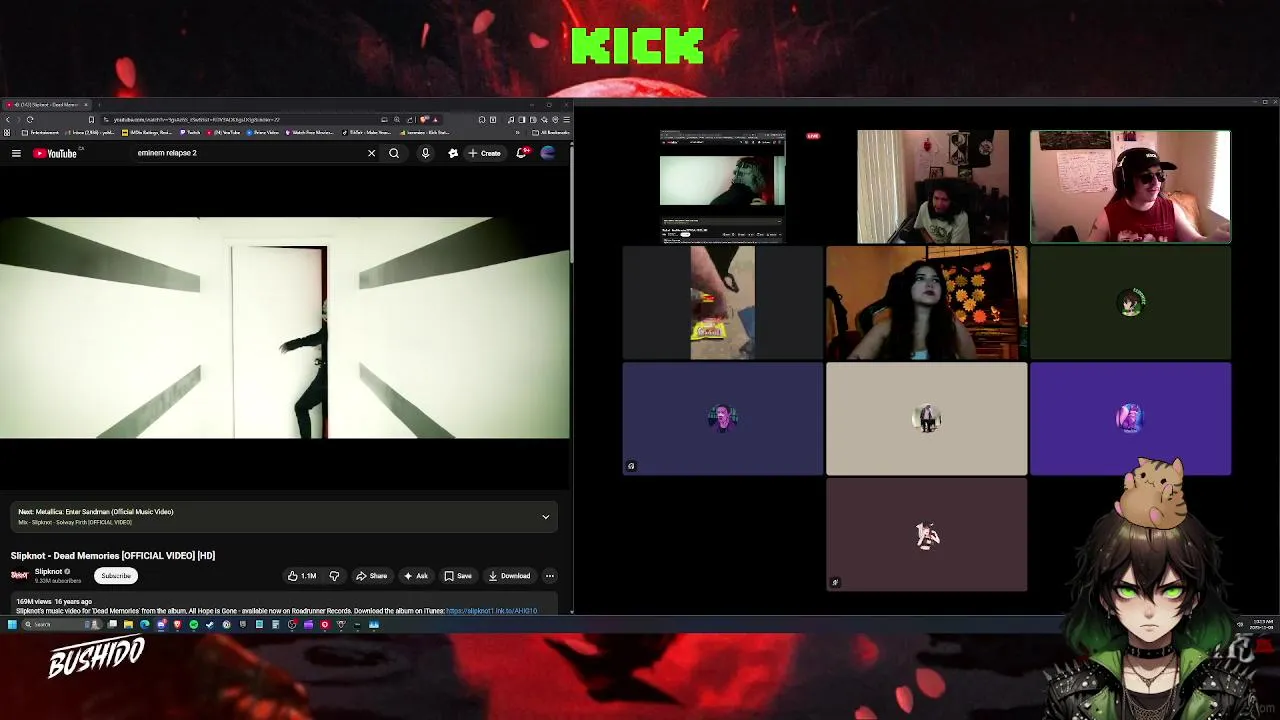
Task: Open the bookmarks overflow chevron
Action: click(517, 132)
